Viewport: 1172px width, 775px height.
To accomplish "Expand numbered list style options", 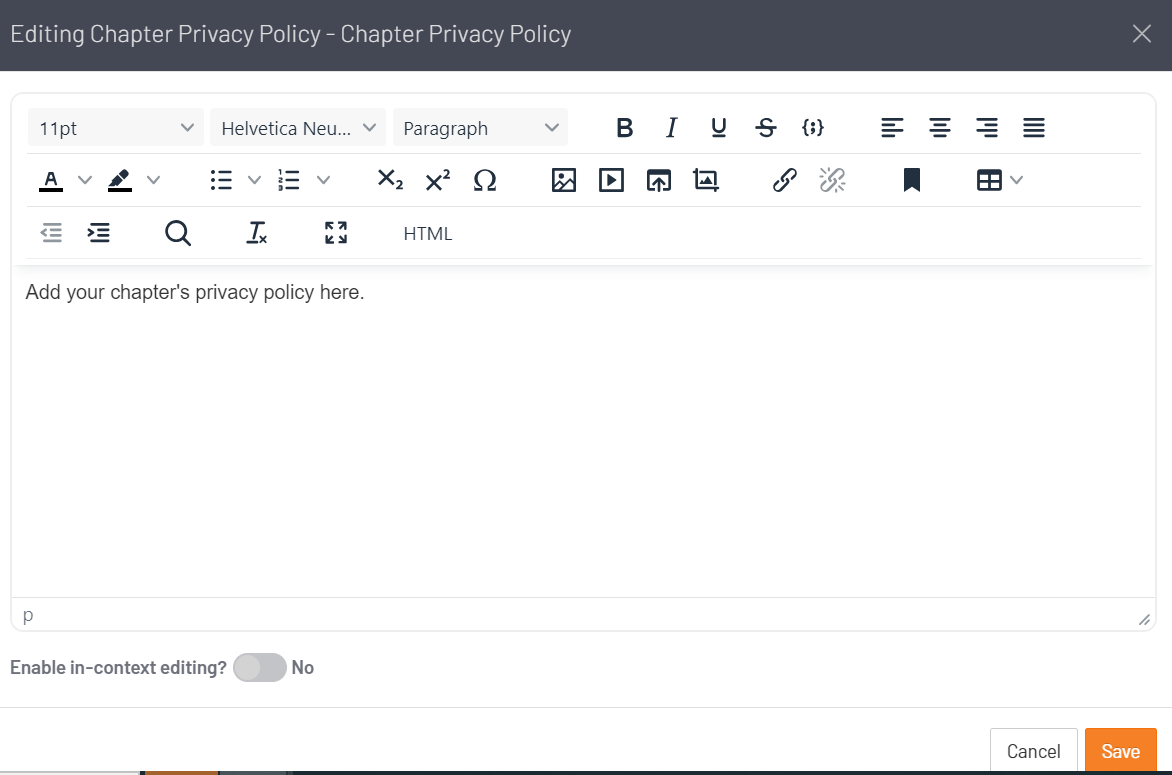I will coord(323,180).
